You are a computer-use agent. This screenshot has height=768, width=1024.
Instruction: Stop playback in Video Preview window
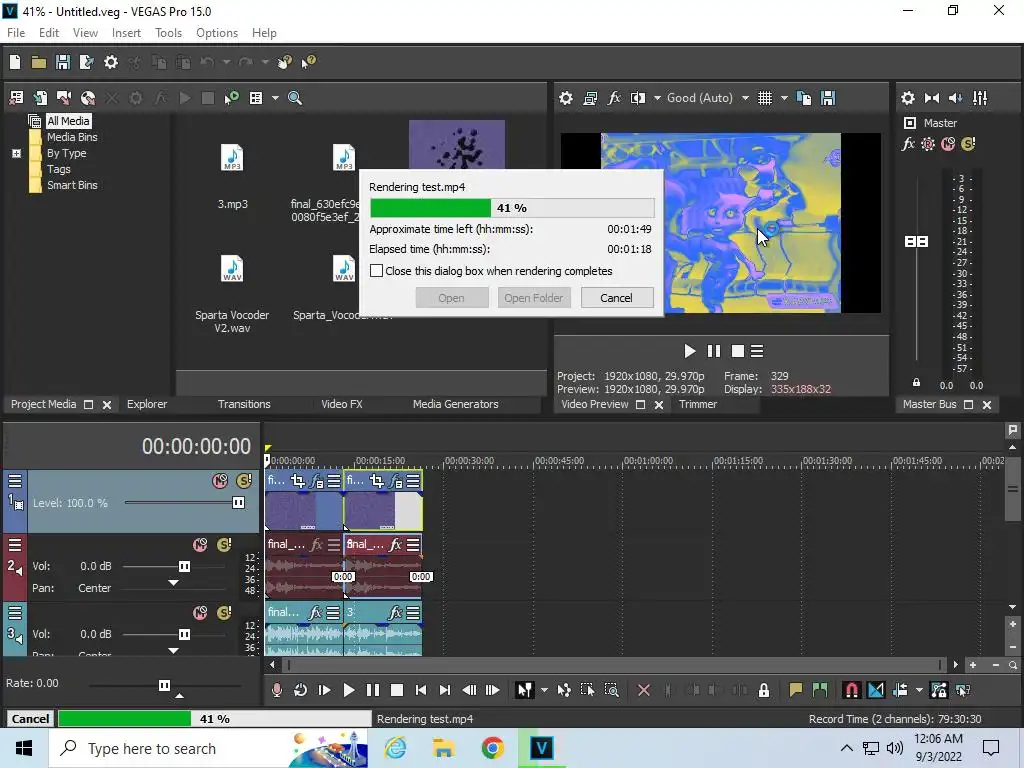pos(737,351)
